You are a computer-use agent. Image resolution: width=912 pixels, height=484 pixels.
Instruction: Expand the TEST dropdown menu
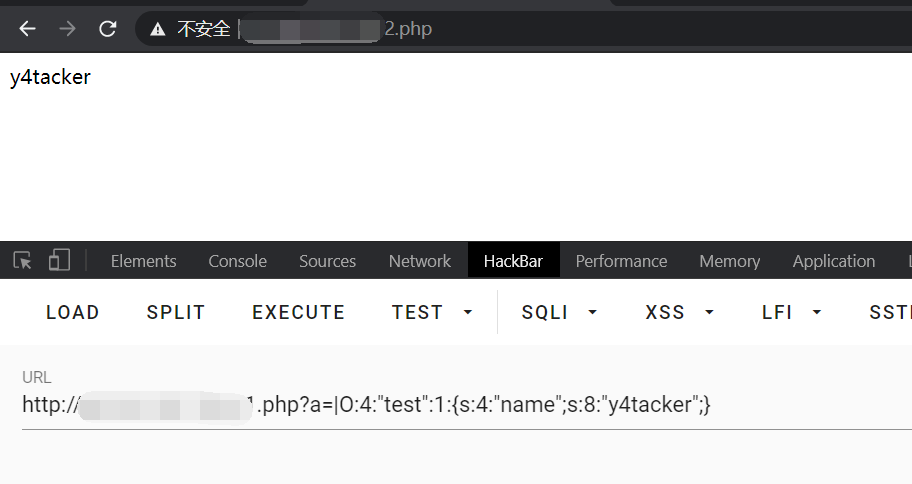pos(432,312)
